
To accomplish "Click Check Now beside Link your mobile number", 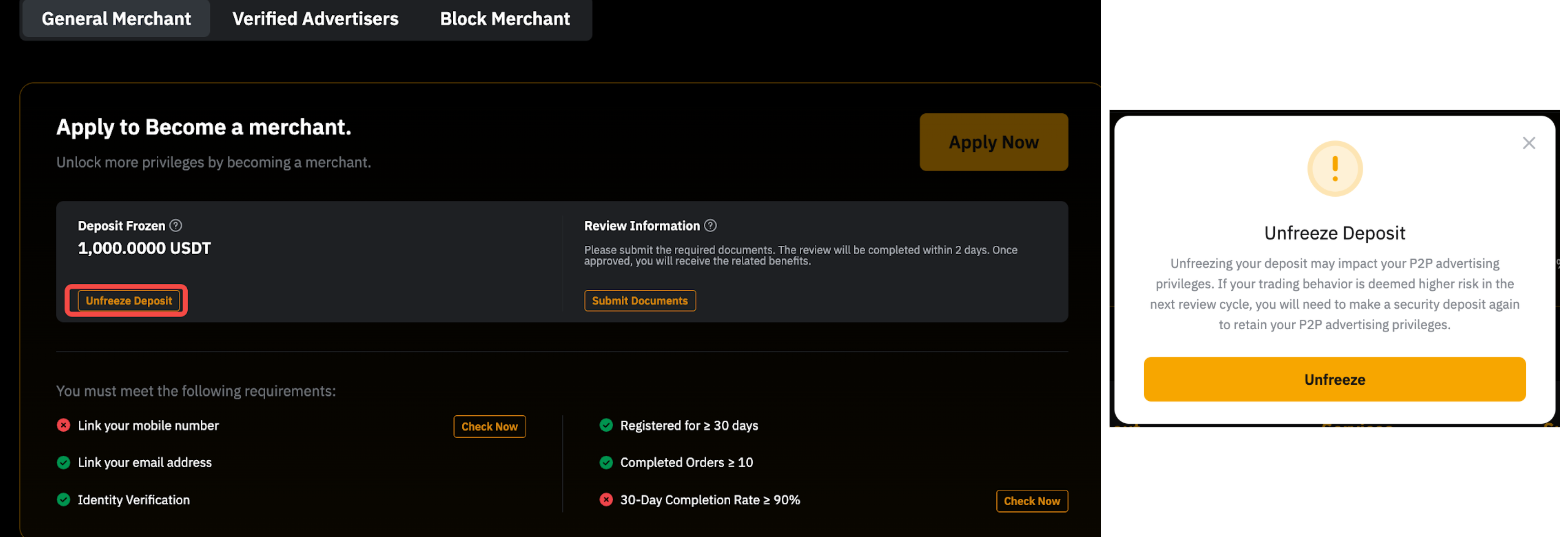I will pos(489,427).
